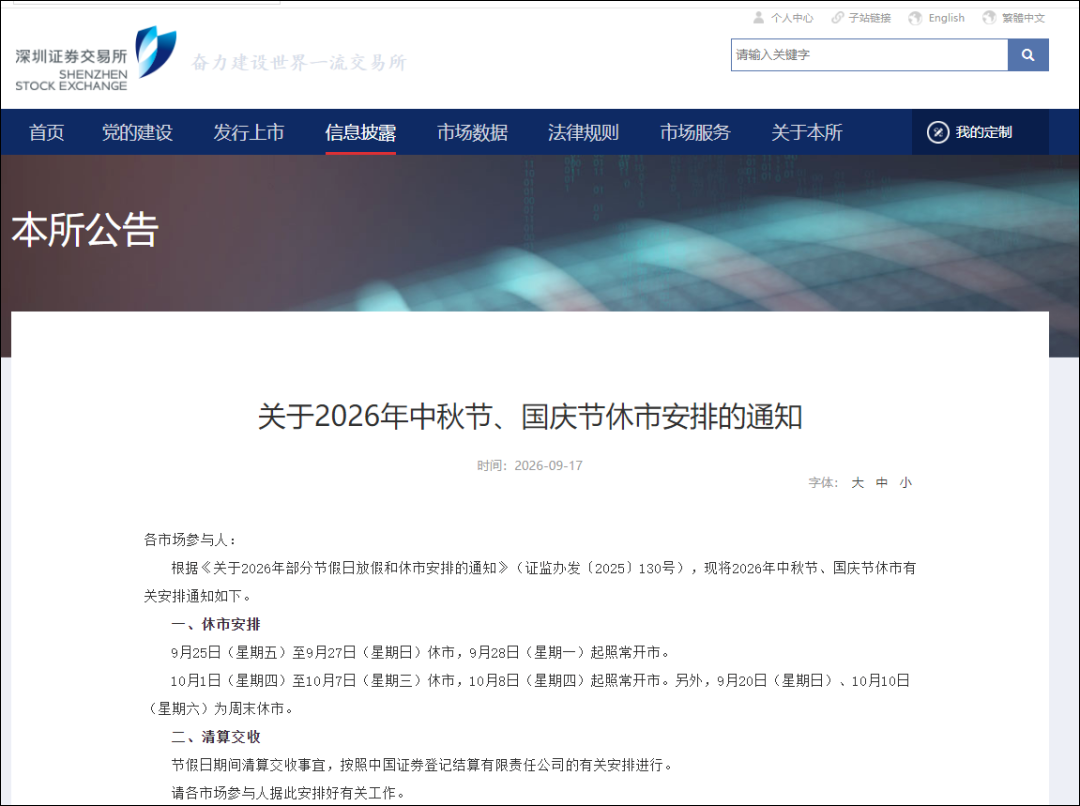
Task: Click the publish date 2026-09-17
Action: point(548,466)
